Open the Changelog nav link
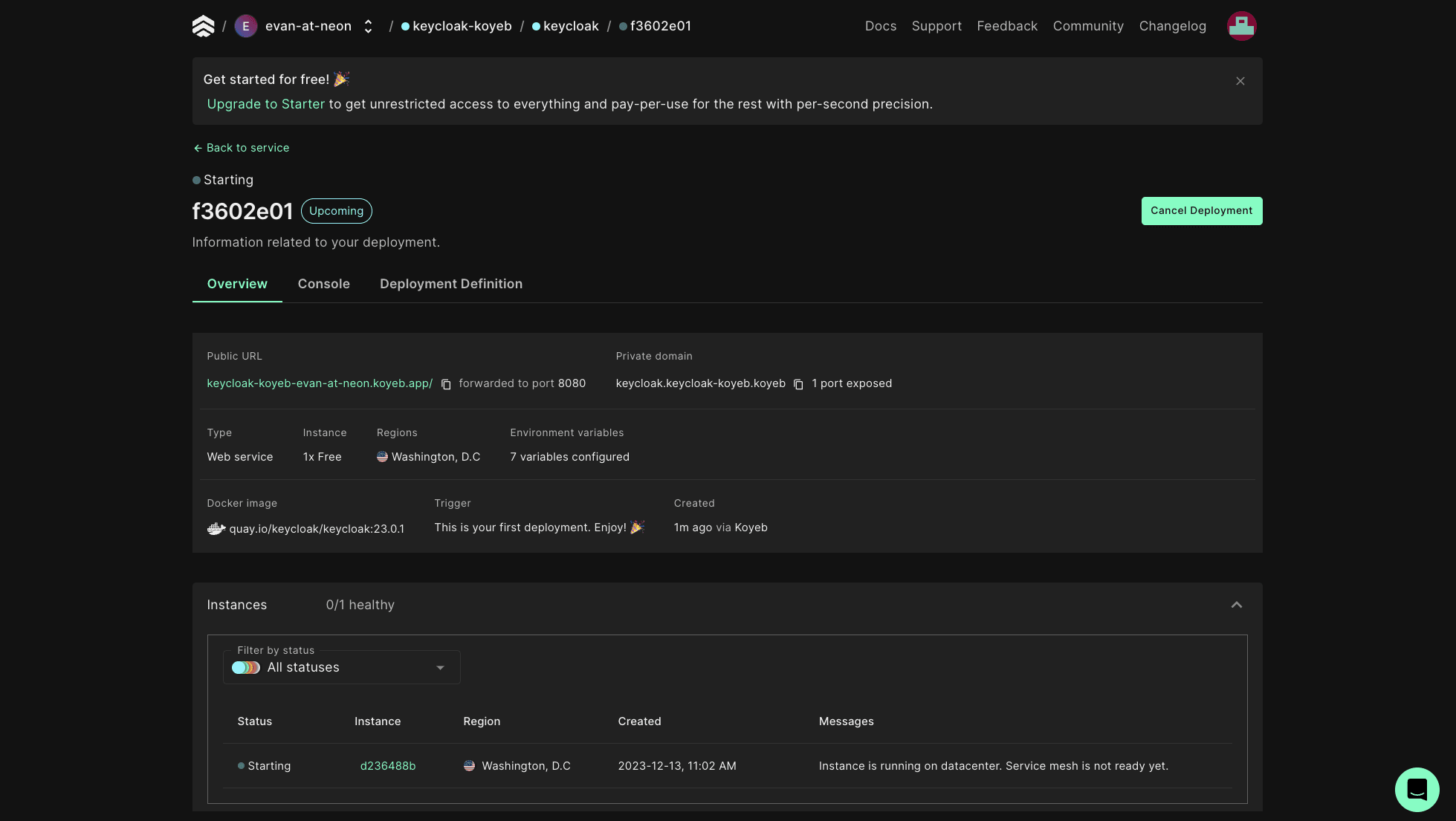Screen dimensions: 1456x821 point(1172,26)
